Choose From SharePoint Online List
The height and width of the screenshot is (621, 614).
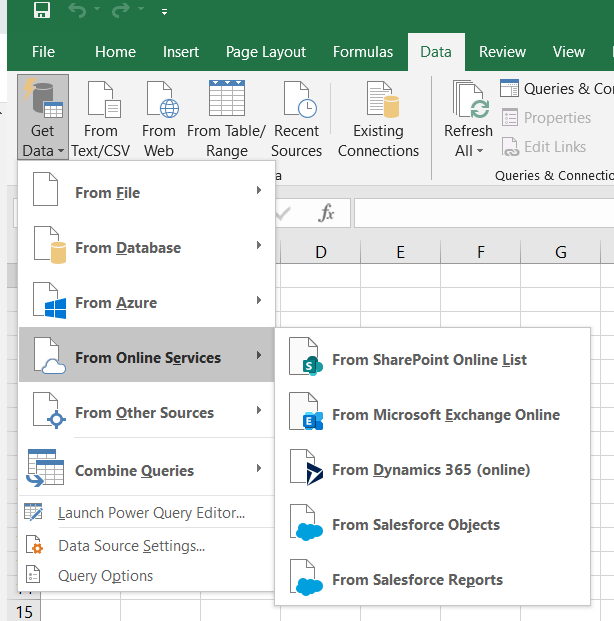coord(429,360)
